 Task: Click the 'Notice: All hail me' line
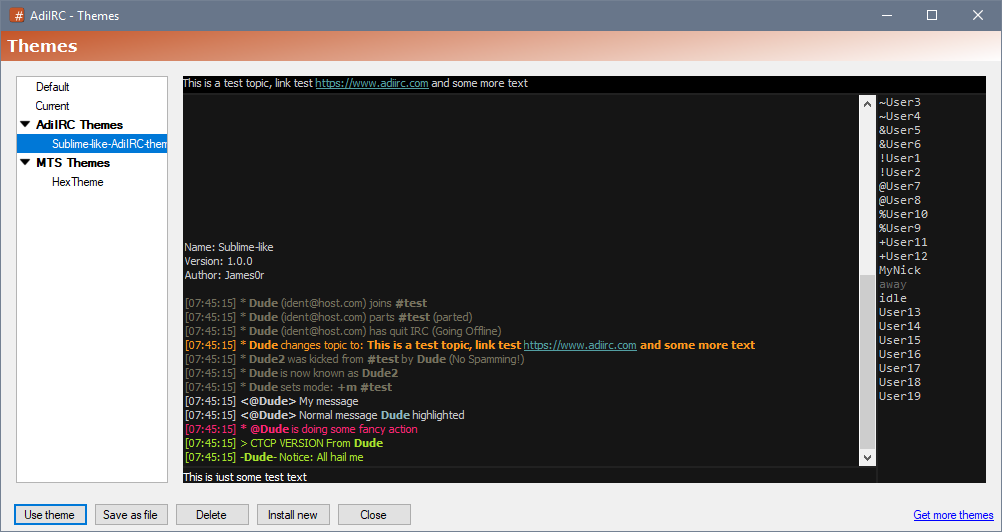pos(274,458)
